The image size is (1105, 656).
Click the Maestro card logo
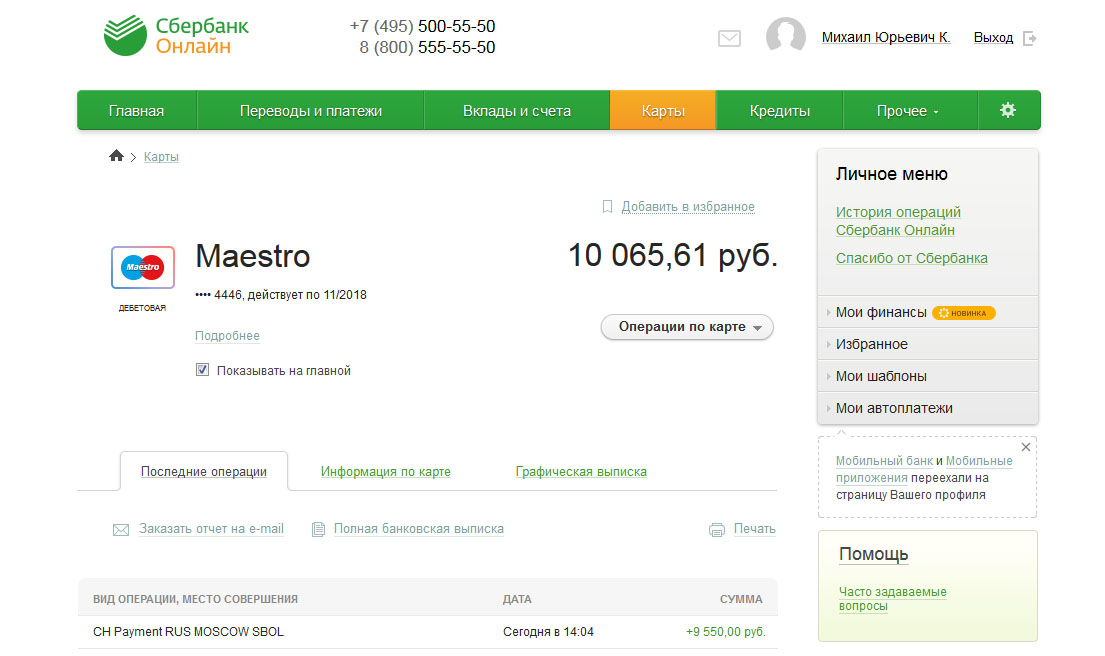(143, 267)
